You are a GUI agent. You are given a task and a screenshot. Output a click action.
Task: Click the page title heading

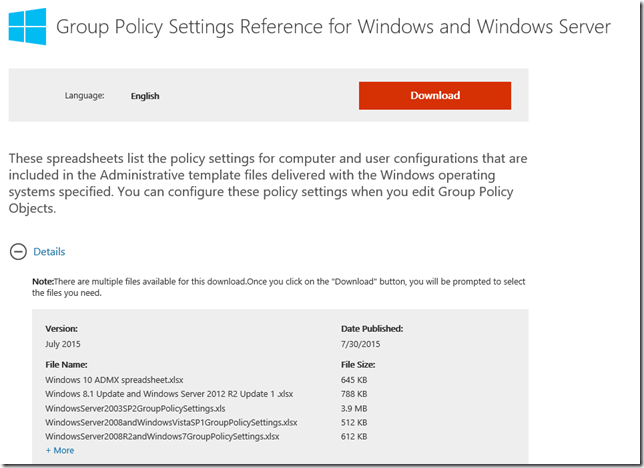pos(333,27)
